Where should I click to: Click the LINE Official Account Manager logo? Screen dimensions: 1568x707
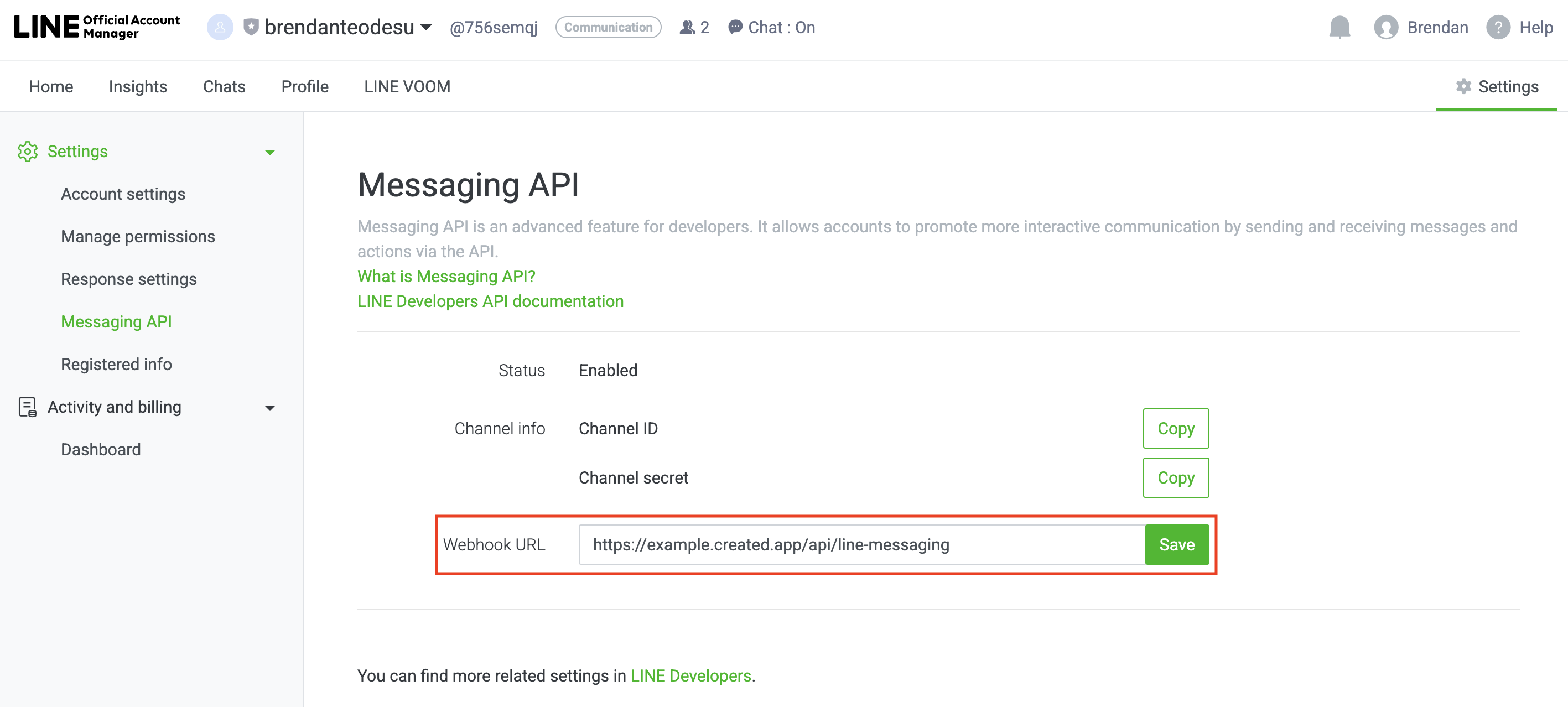point(97,27)
